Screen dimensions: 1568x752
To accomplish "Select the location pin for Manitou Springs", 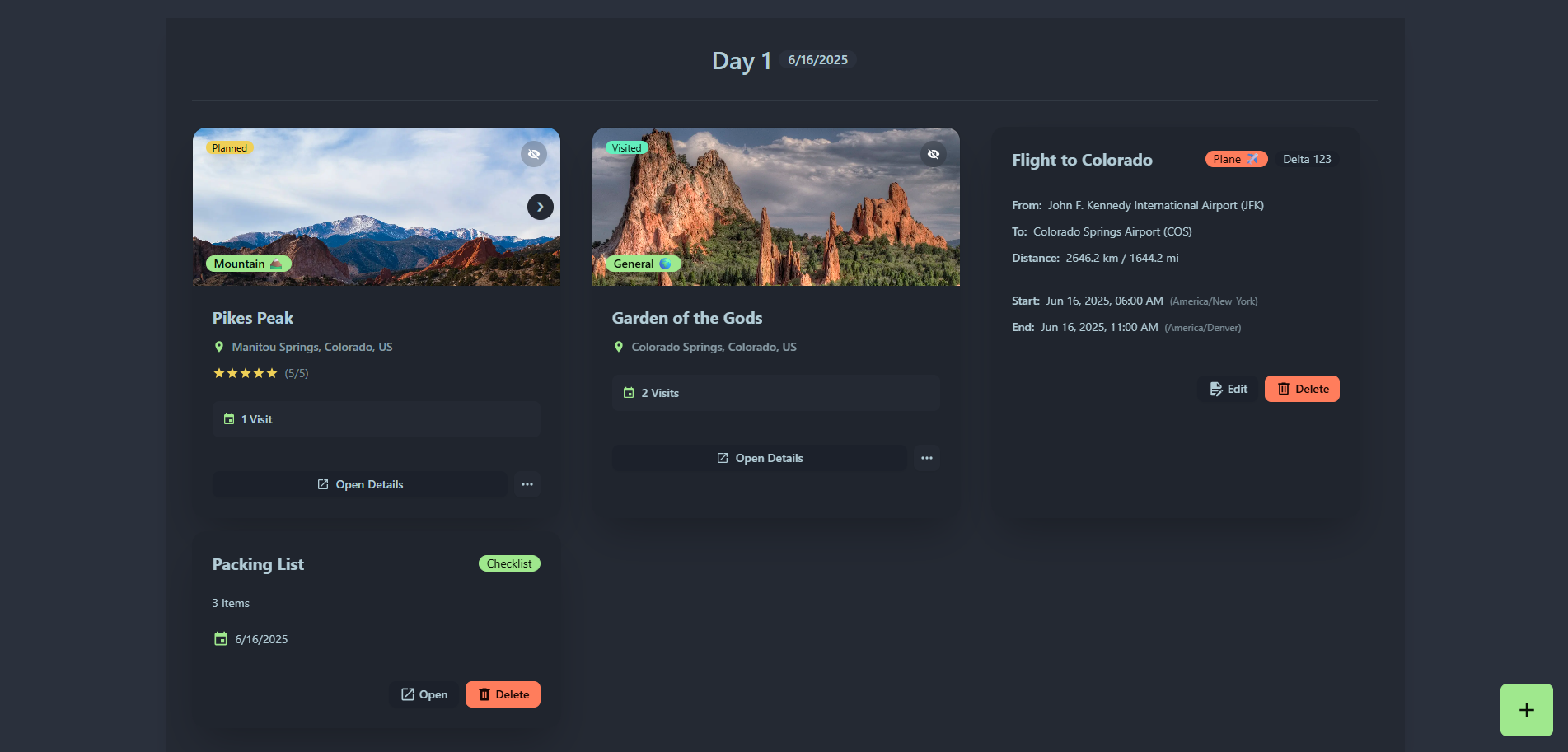I will coord(218,347).
